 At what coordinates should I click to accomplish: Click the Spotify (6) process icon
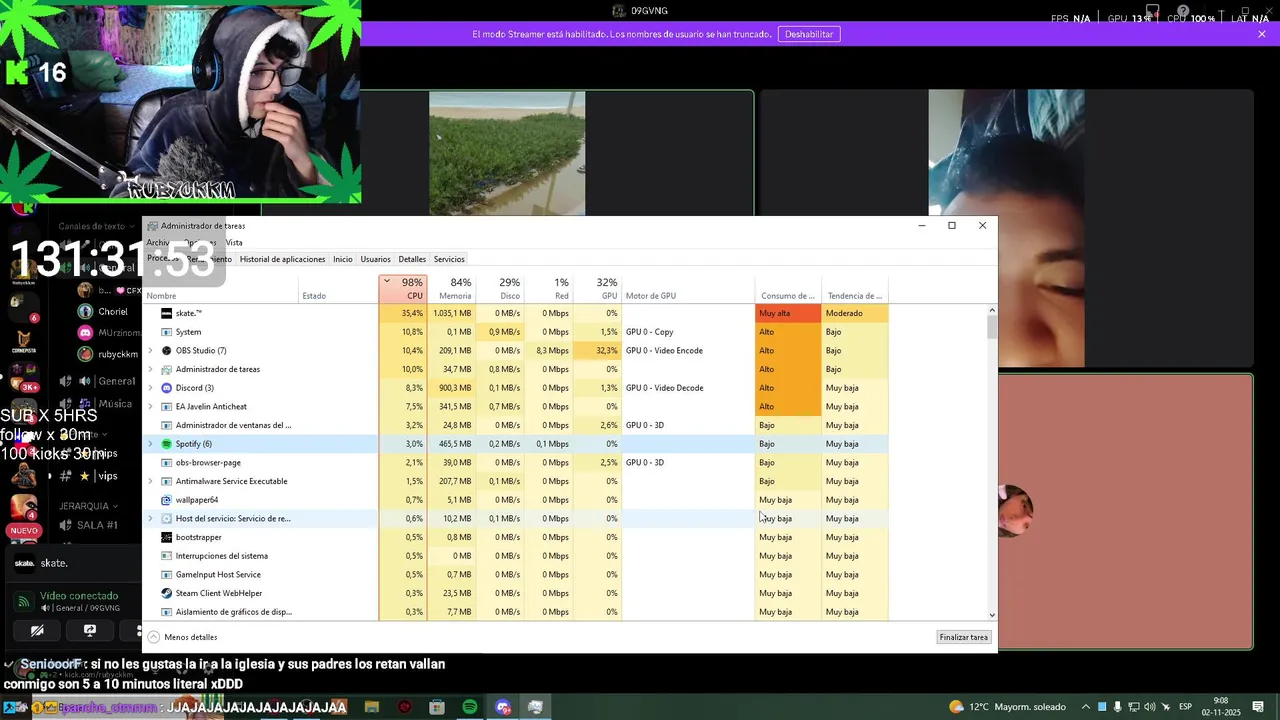[167, 444]
